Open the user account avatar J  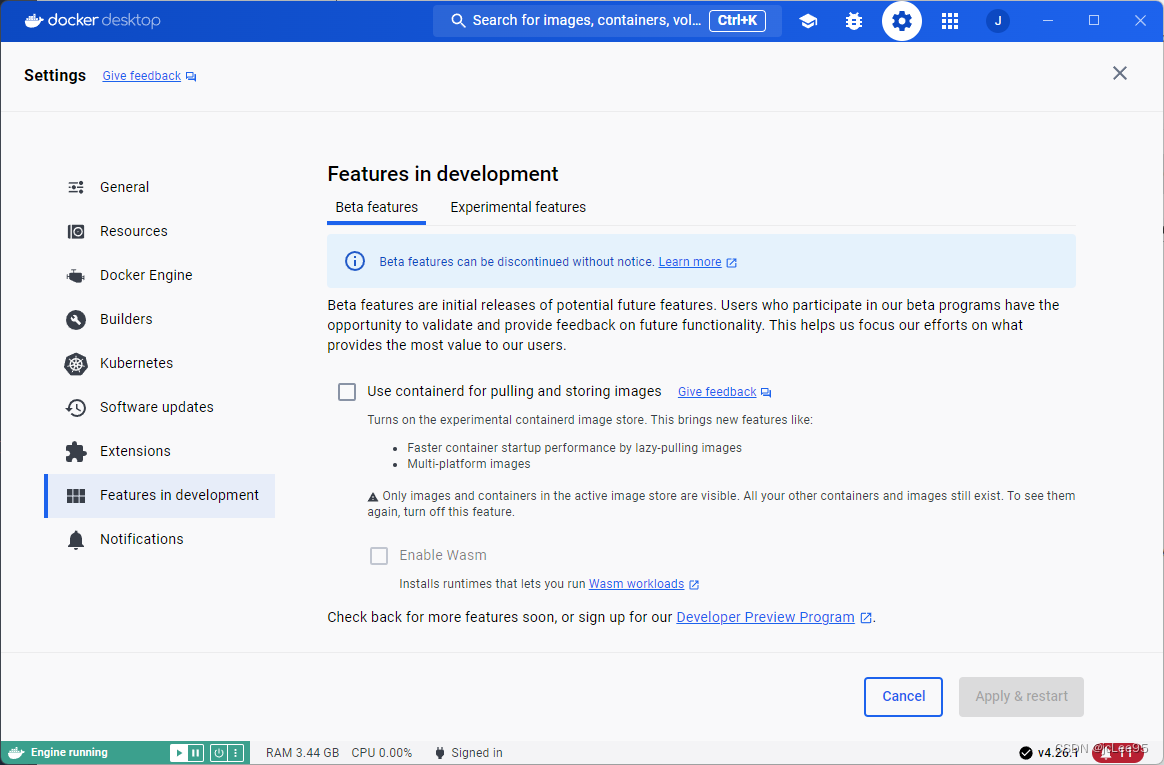[998, 21]
